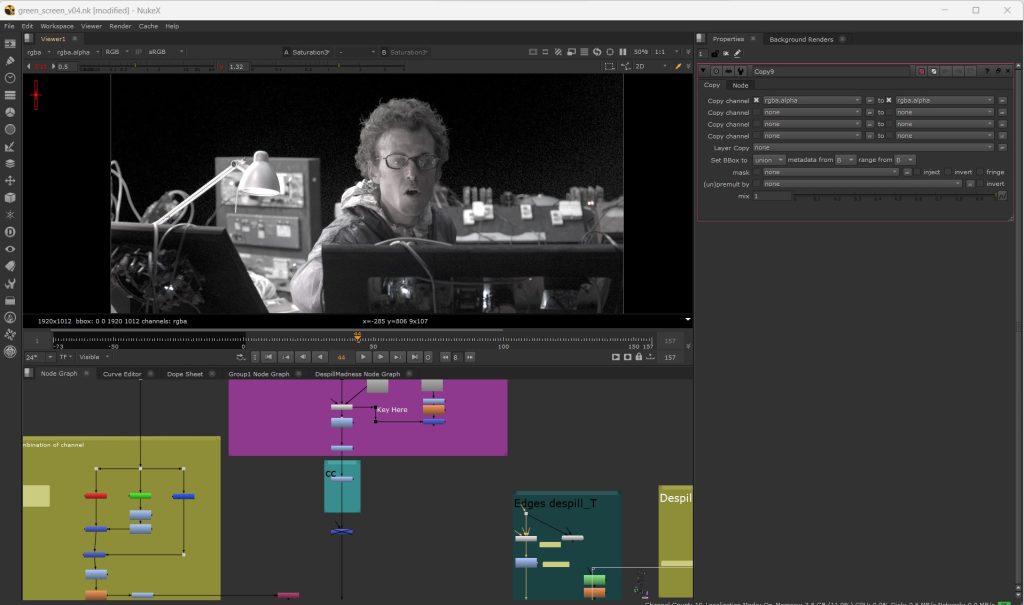Viewport: 1024px width, 605px height.
Task: Switch to the Node tab in Copy9 properties
Action: point(740,85)
